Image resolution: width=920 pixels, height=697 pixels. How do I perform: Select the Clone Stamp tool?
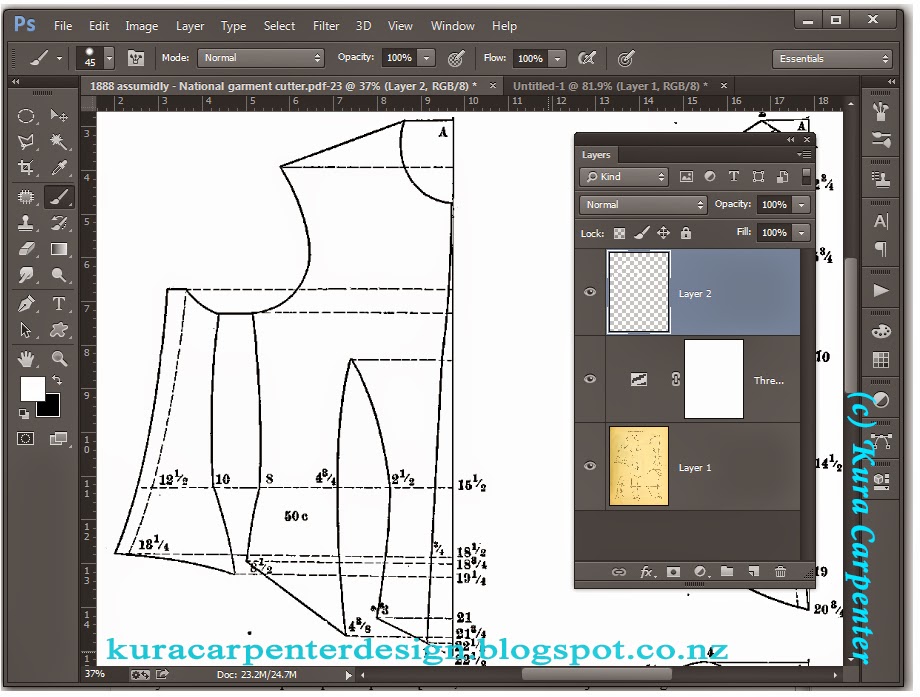pyautogui.click(x=25, y=224)
